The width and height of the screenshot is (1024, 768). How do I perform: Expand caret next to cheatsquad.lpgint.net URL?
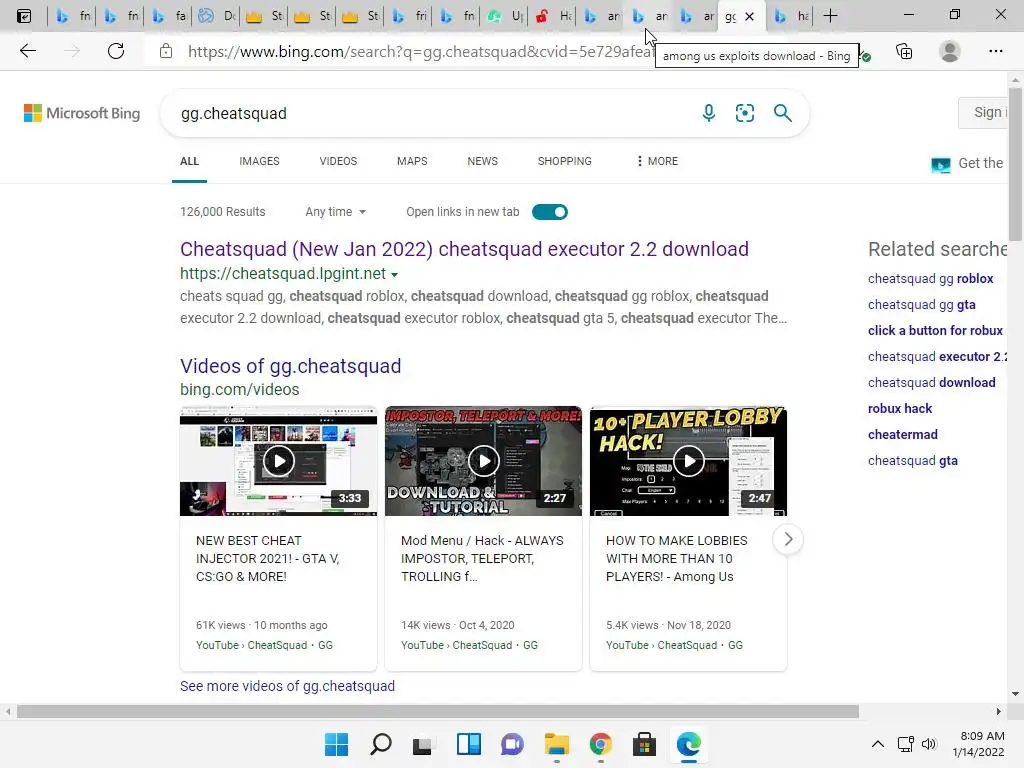point(394,274)
